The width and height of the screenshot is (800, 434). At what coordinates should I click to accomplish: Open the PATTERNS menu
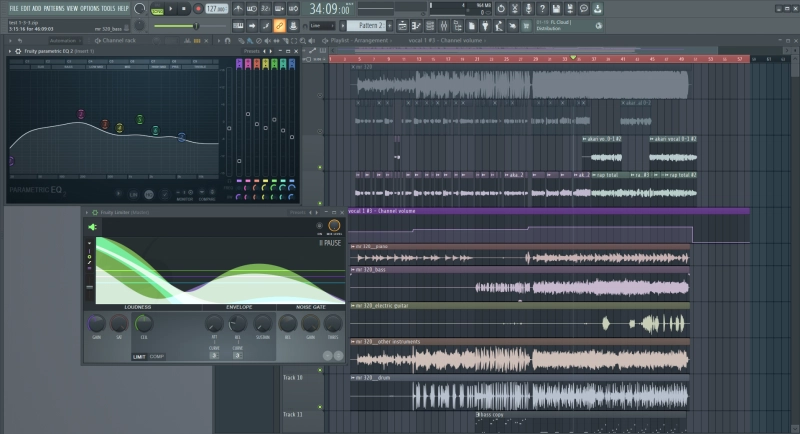(54, 8)
